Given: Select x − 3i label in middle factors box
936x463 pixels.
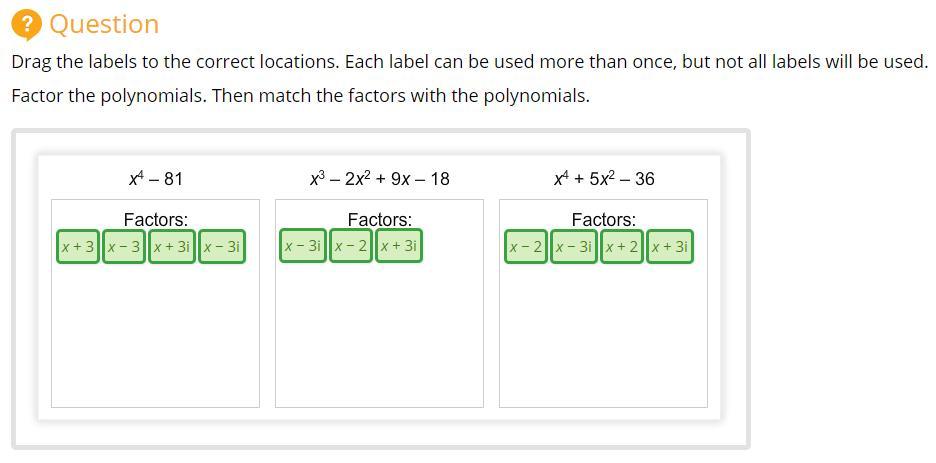Looking at the screenshot, I should point(303,245).
